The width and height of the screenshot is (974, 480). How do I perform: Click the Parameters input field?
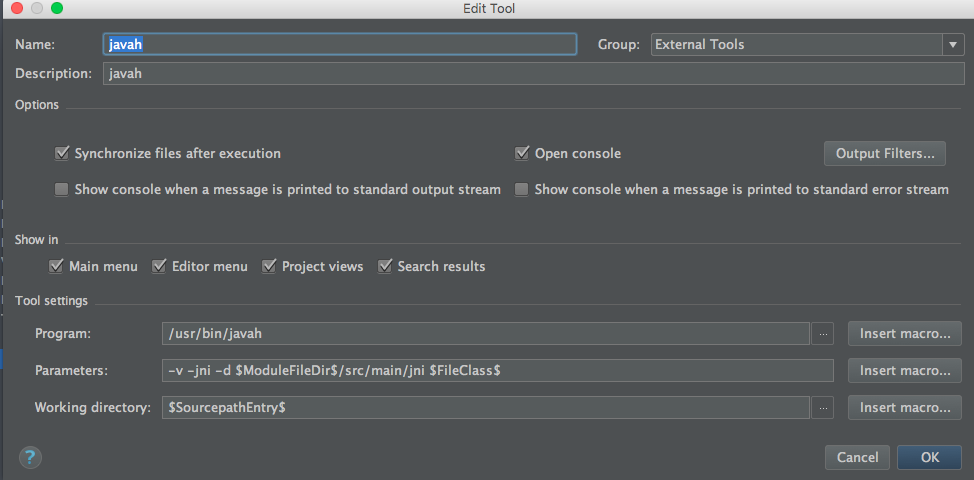click(496, 371)
